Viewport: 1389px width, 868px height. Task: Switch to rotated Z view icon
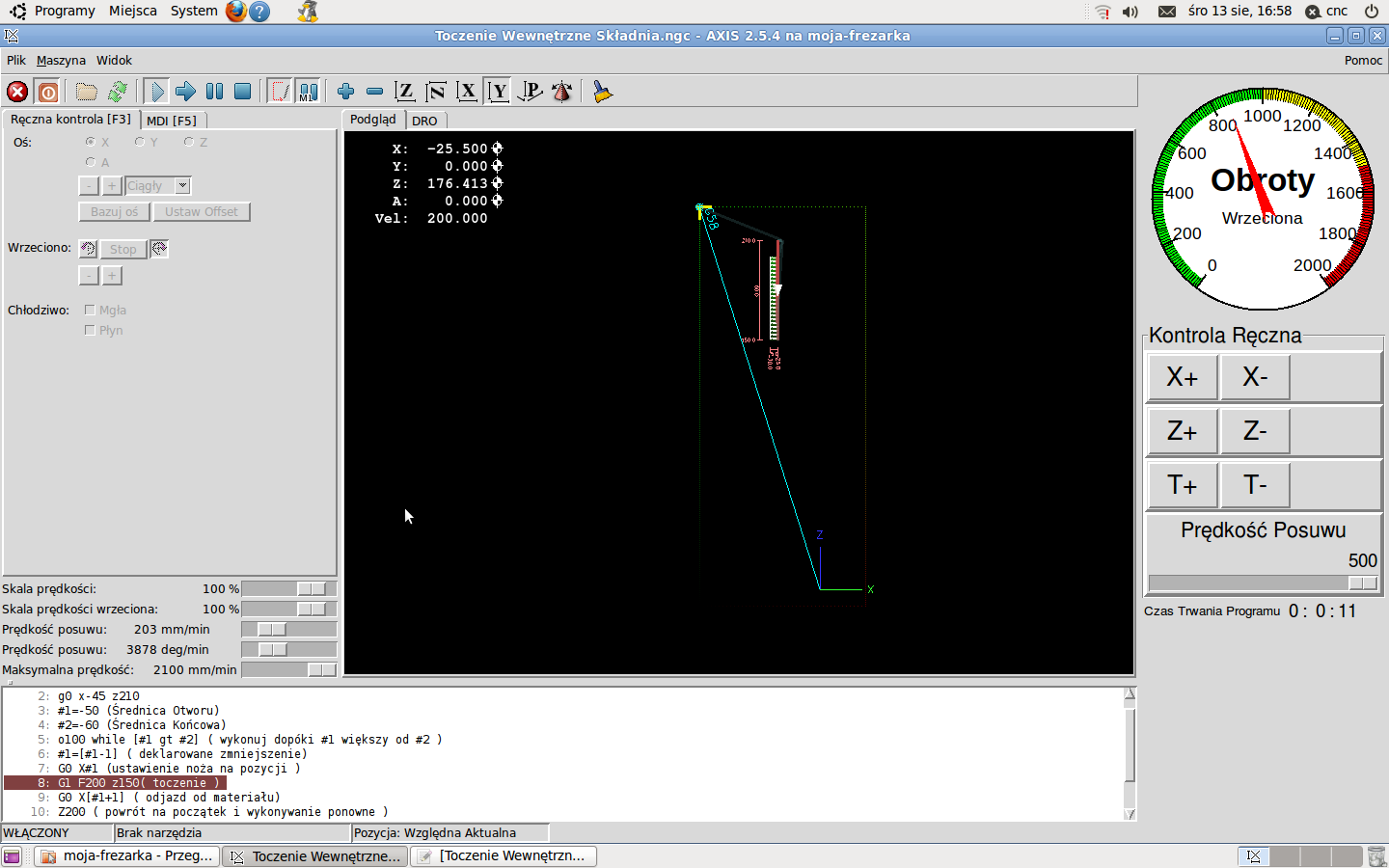pos(436,92)
